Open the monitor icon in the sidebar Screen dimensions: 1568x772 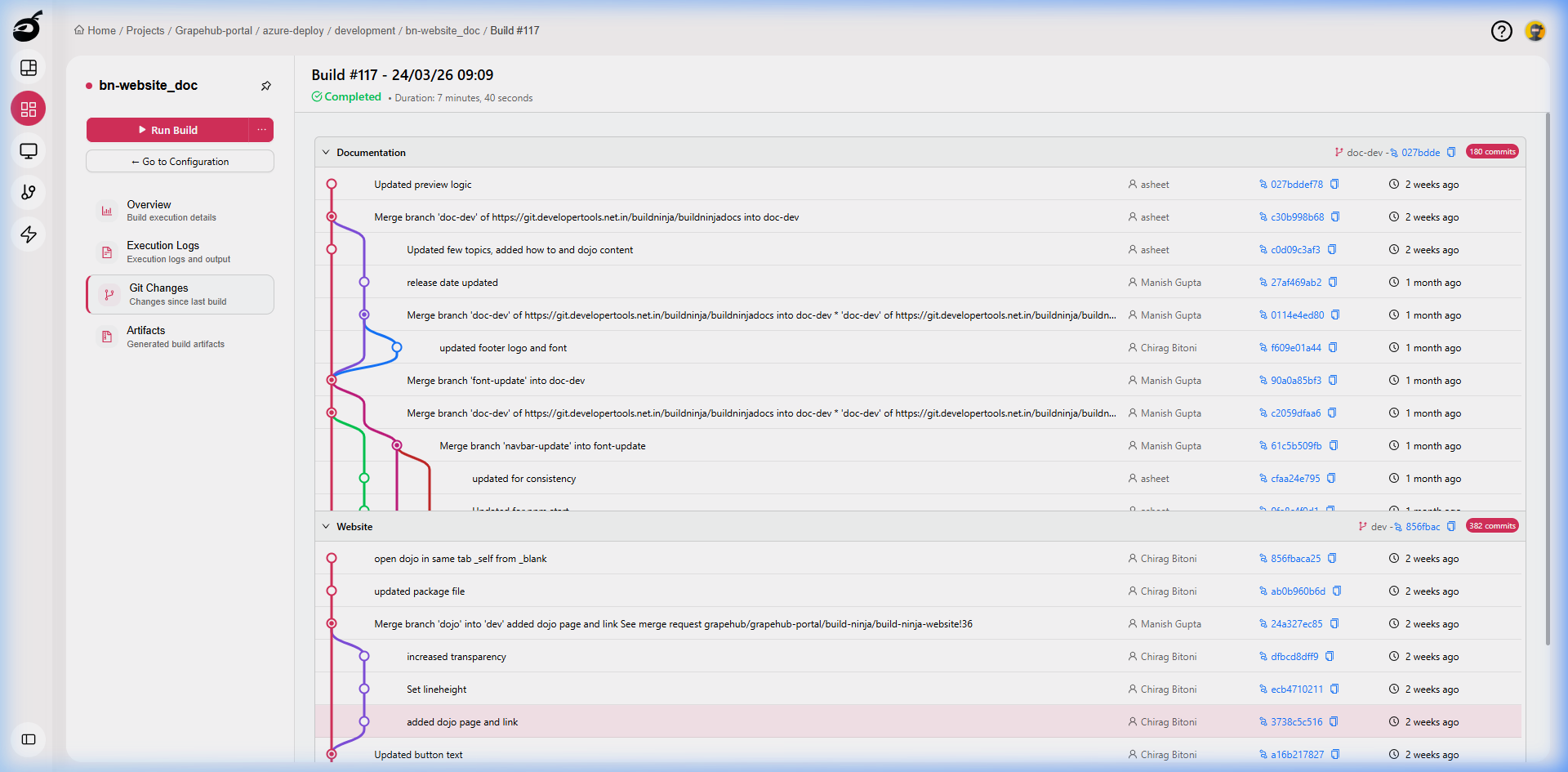tap(29, 151)
